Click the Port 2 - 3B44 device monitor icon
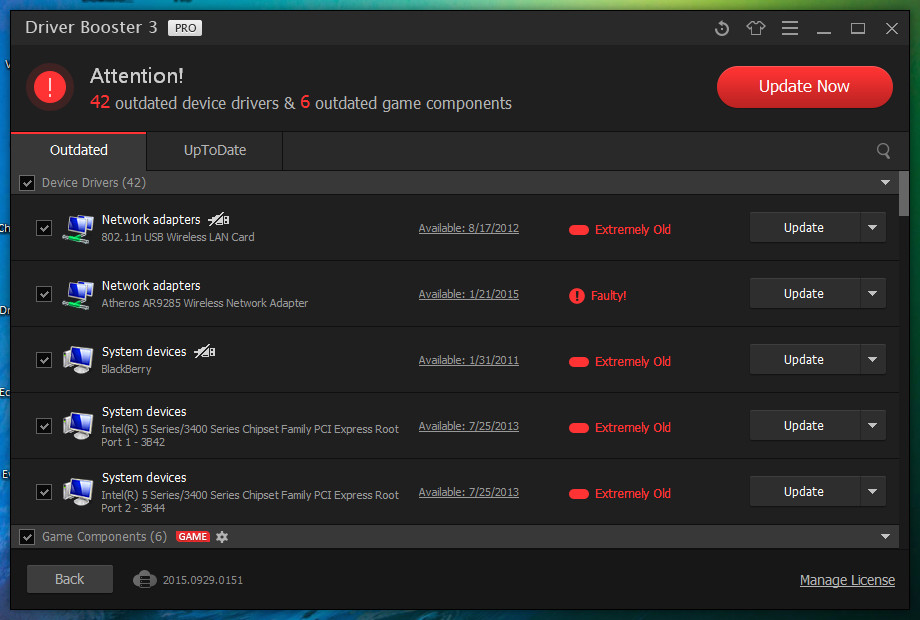 (x=78, y=492)
